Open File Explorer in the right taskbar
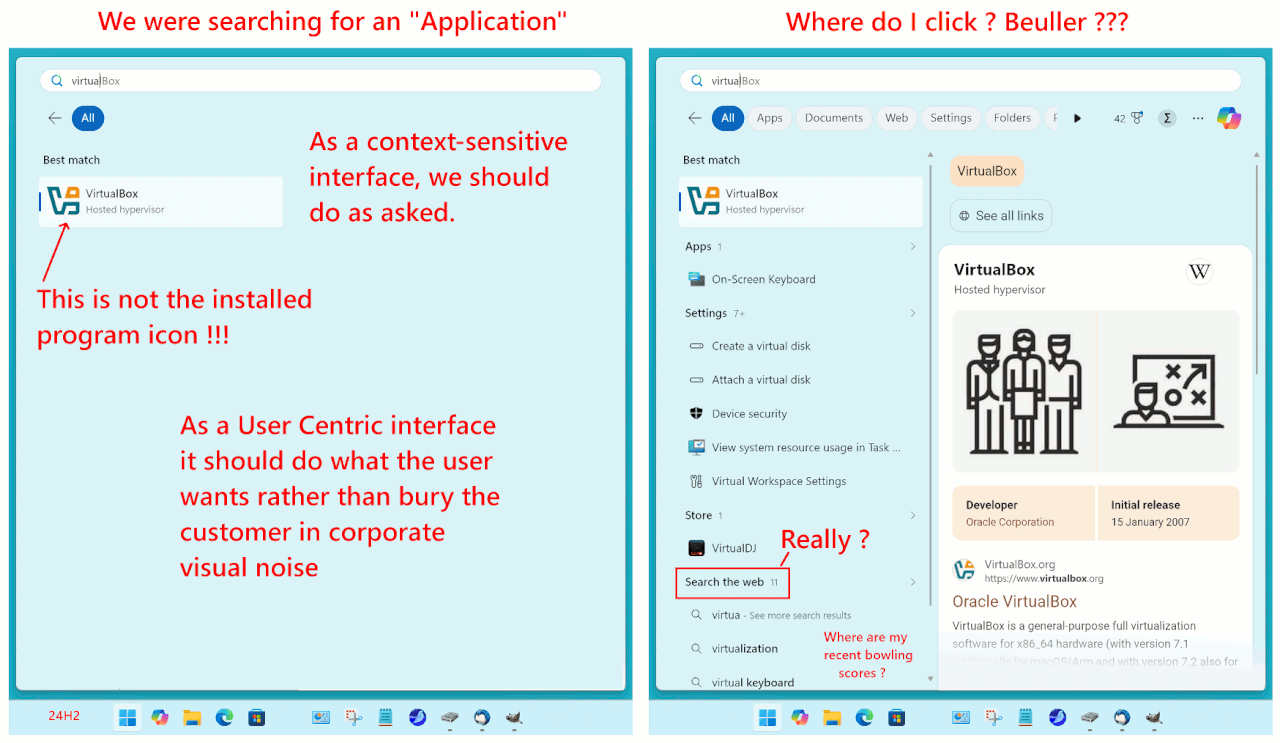This screenshot has height=743, width=1280. (x=832, y=717)
